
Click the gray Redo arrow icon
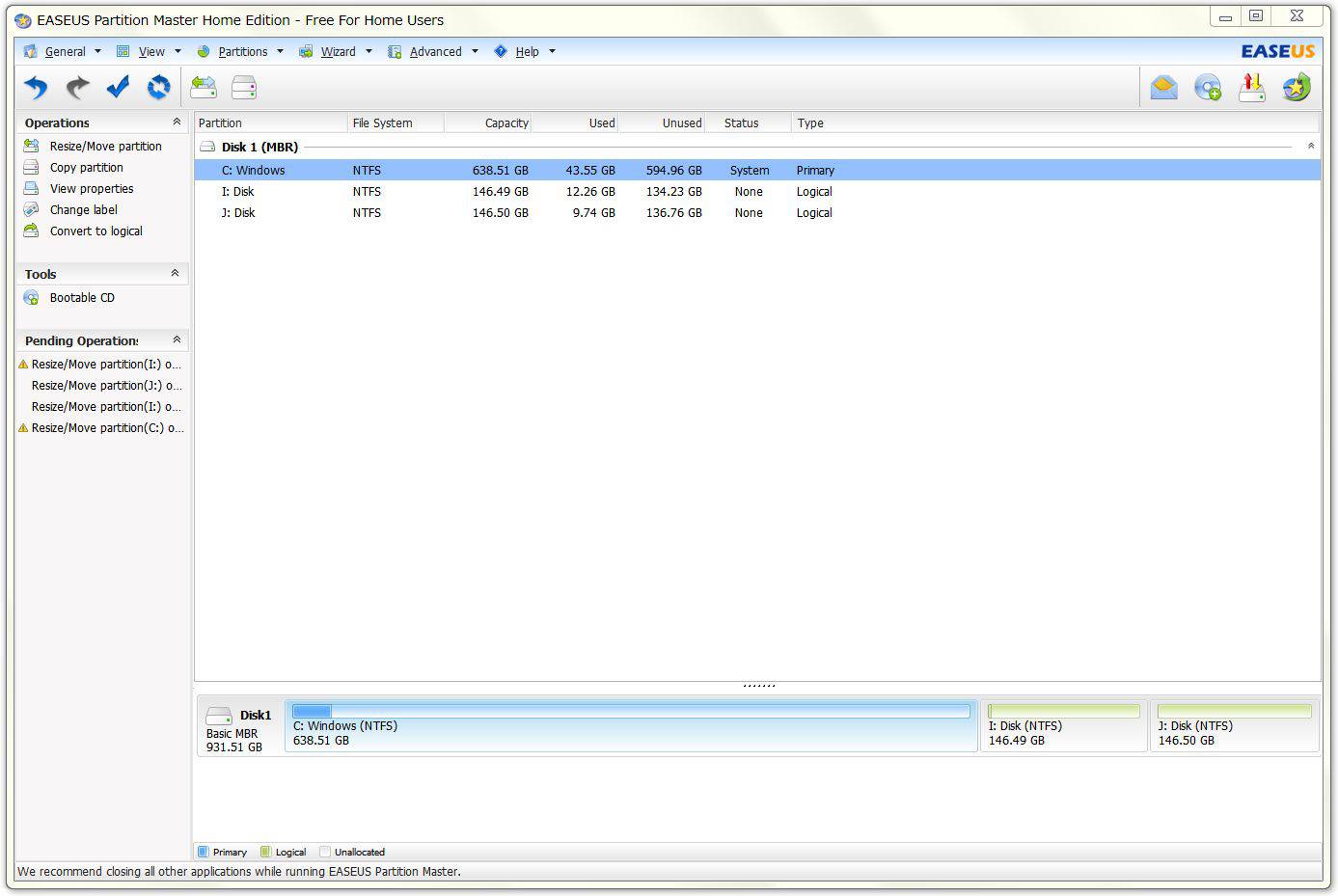point(77,88)
